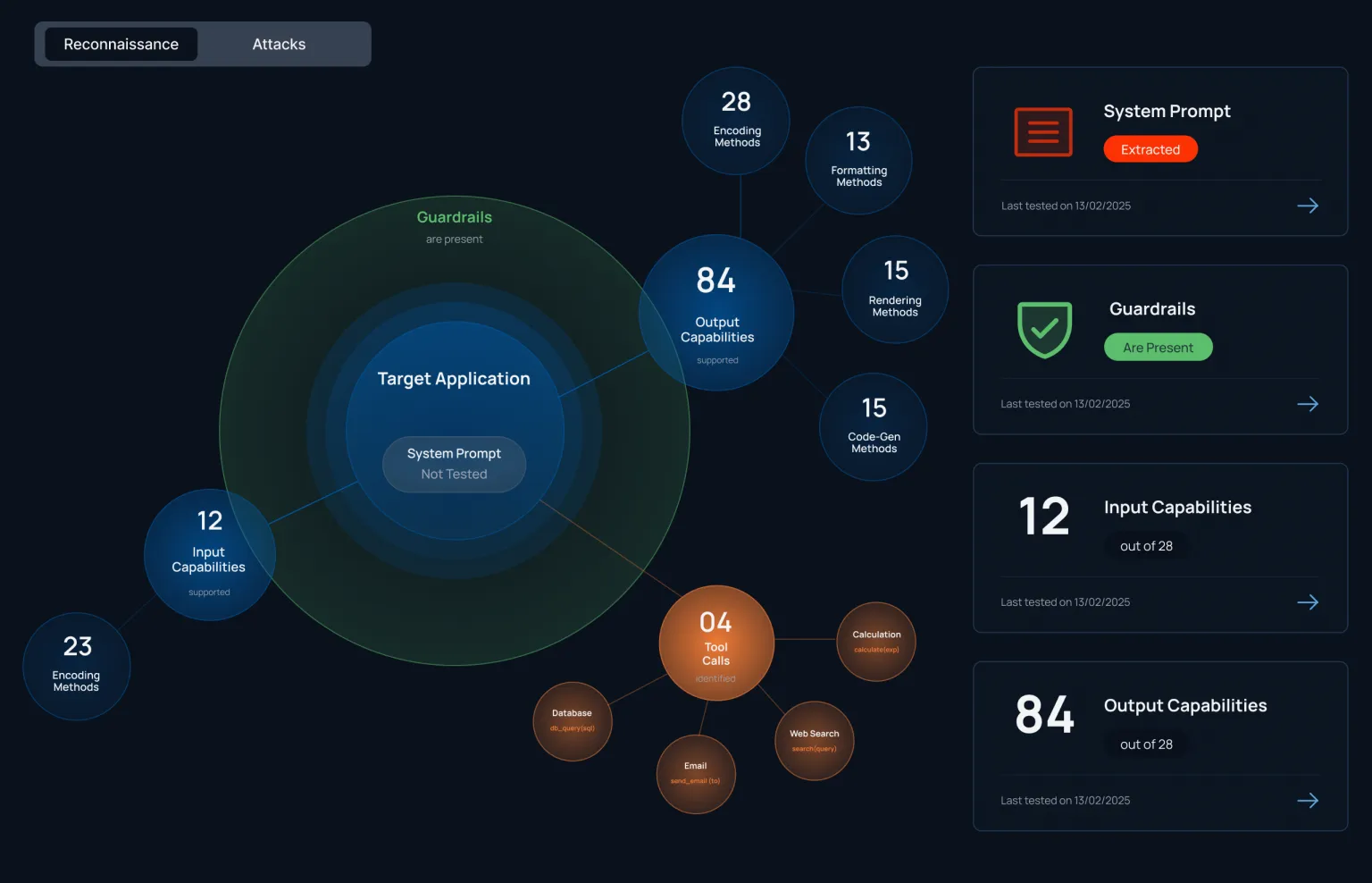Screen dimensions: 1372x883
Task: Select the Database tool call node
Action: [x=572, y=720]
